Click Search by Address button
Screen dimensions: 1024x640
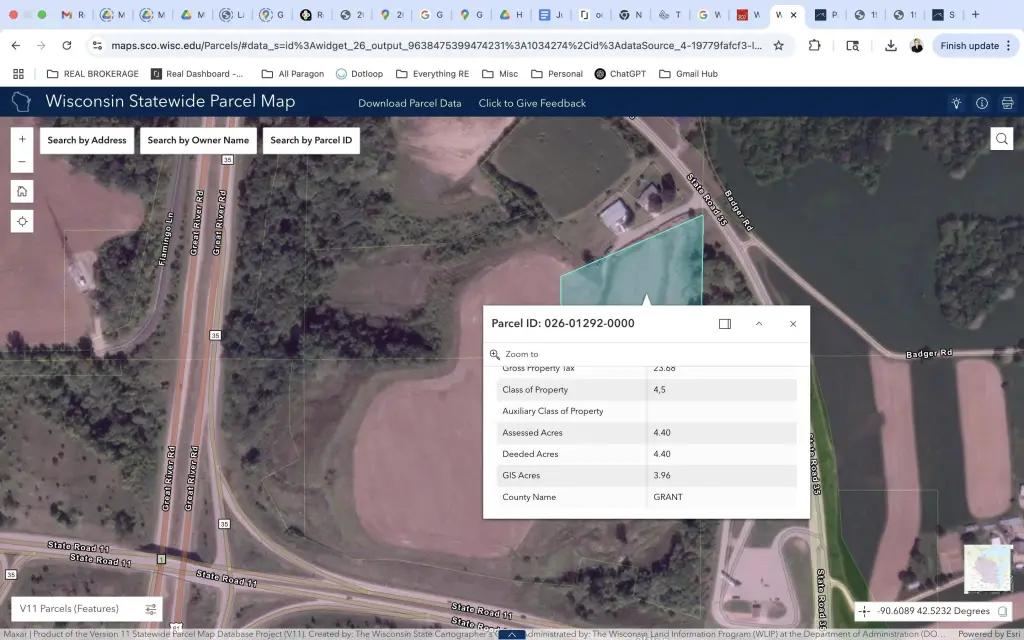pos(87,140)
